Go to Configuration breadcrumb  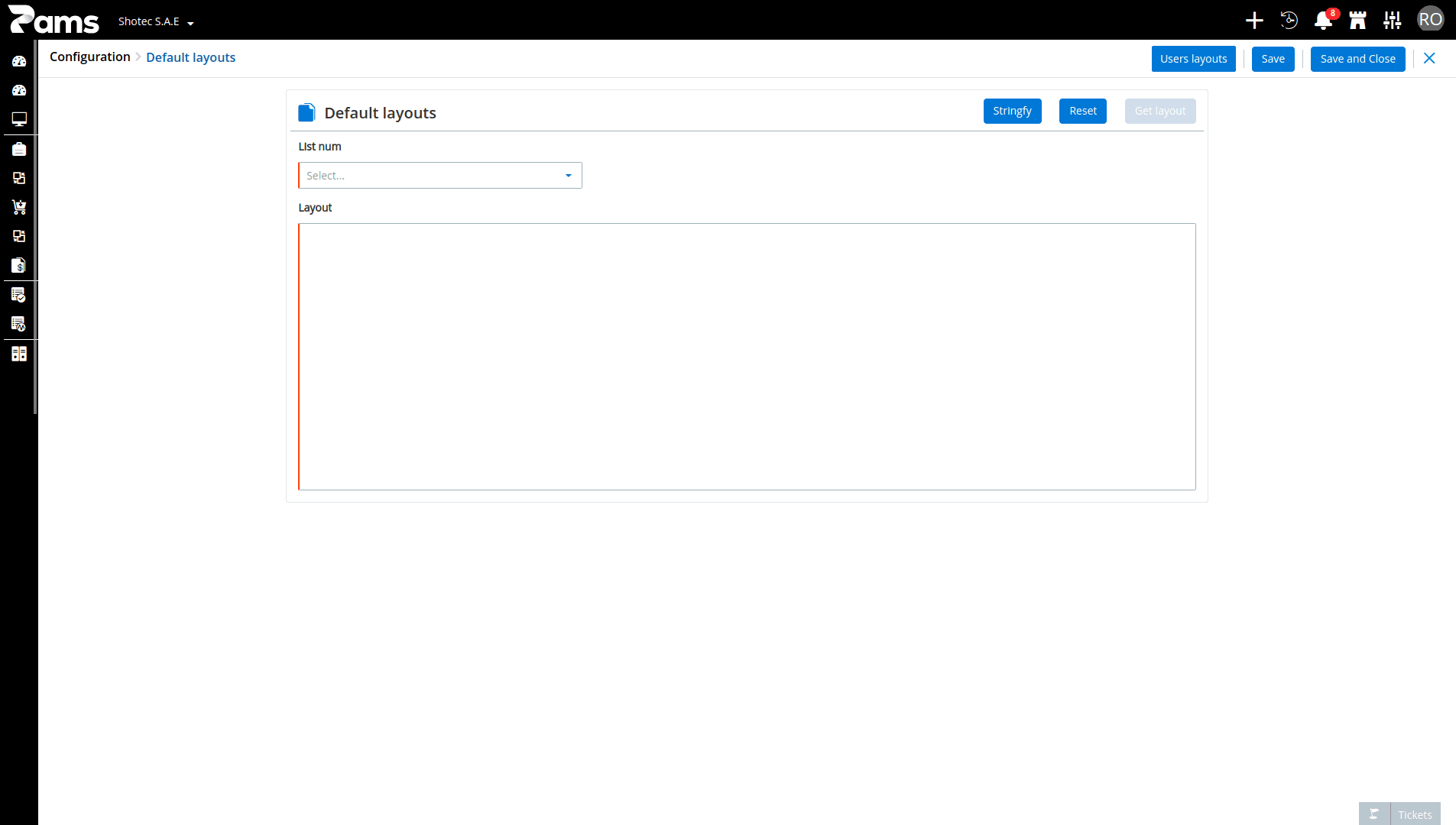pyautogui.click(x=90, y=57)
